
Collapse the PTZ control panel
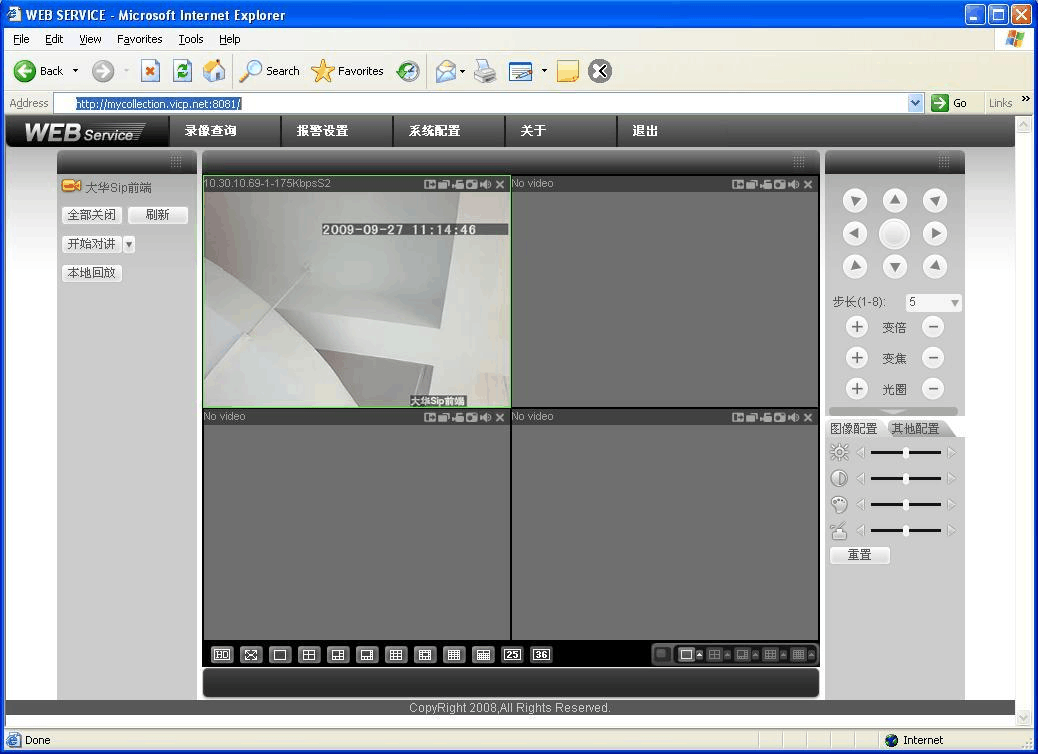tap(893, 411)
